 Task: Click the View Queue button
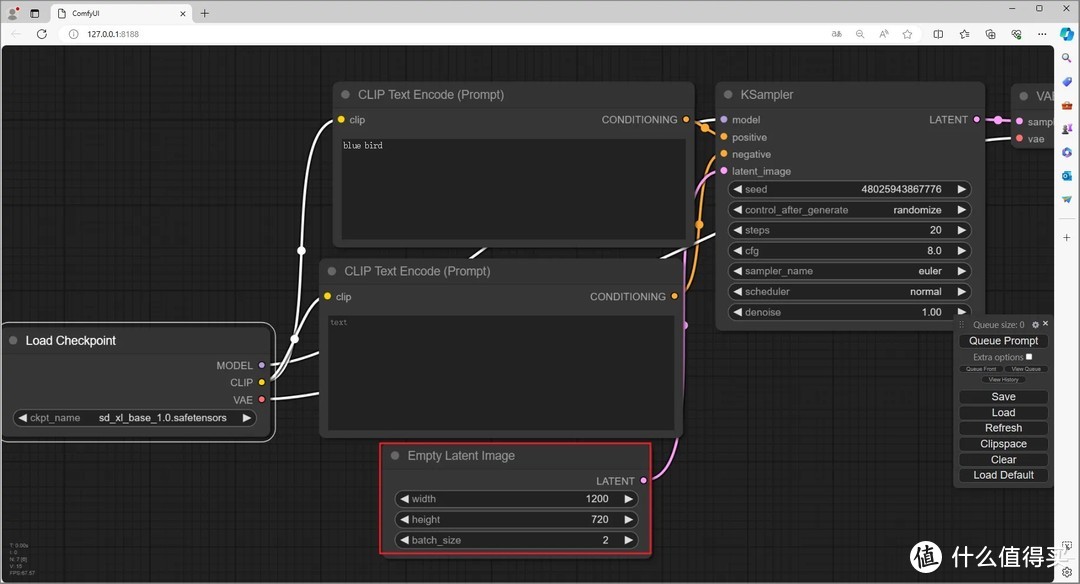coord(1026,369)
